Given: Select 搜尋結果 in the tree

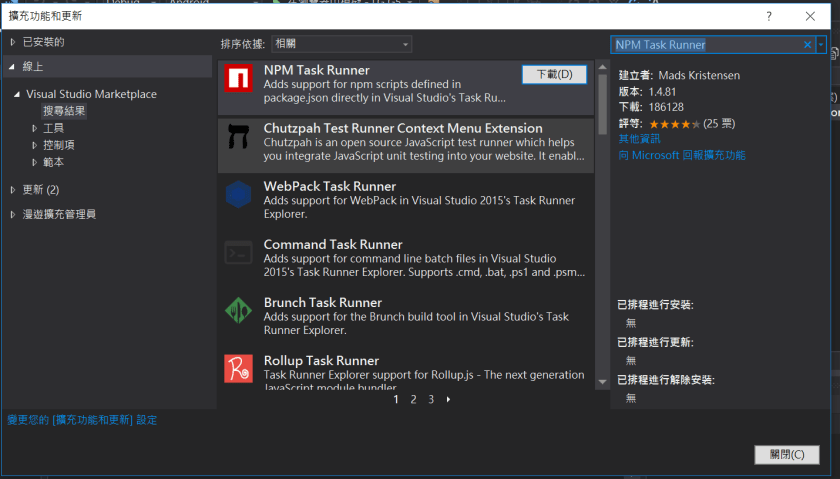Looking at the screenshot, I should tap(64, 111).
